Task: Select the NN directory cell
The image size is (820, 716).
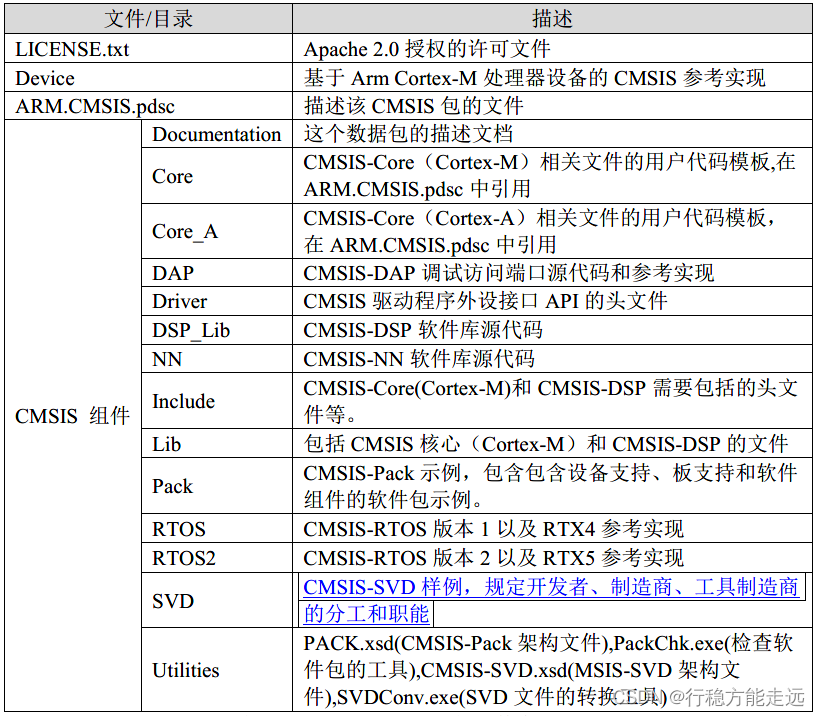Action: [x=217, y=359]
